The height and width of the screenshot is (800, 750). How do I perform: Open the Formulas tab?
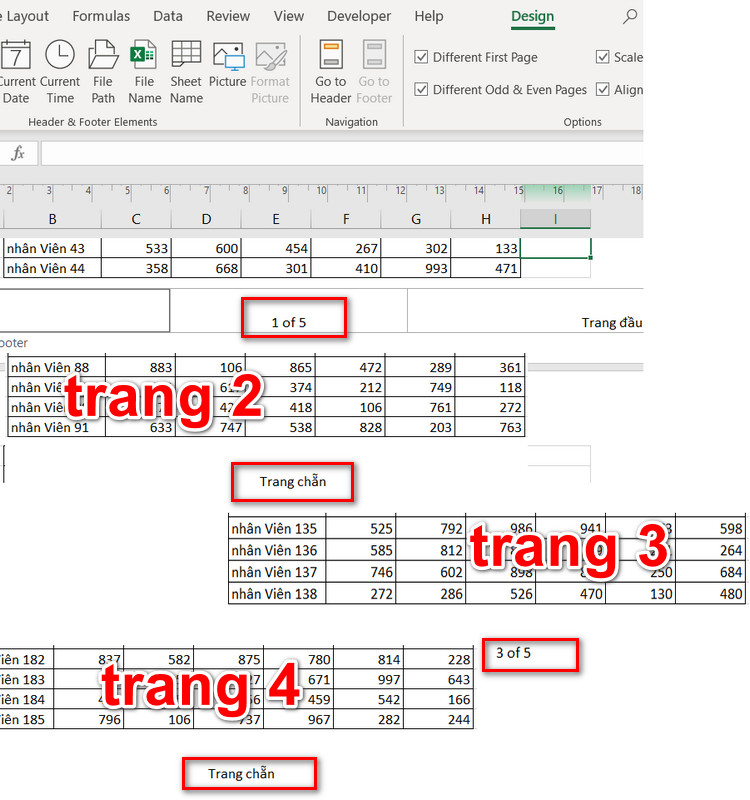tap(101, 16)
